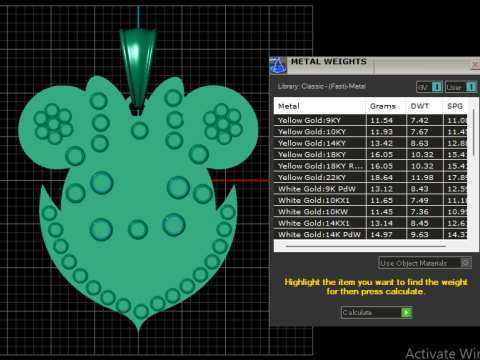Click the Library: Classic-(Fast)-Metal label
The width and height of the screenshot is (480, 360).
[322, 86]
